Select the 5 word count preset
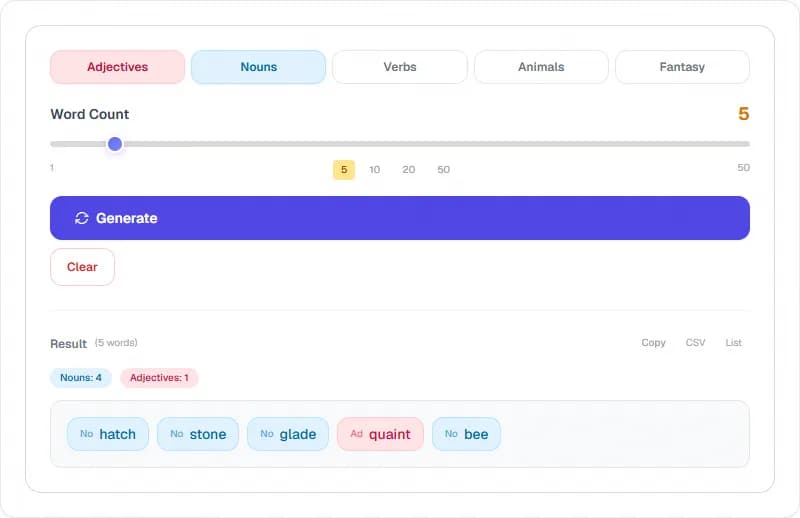 [x=344, y=169]
